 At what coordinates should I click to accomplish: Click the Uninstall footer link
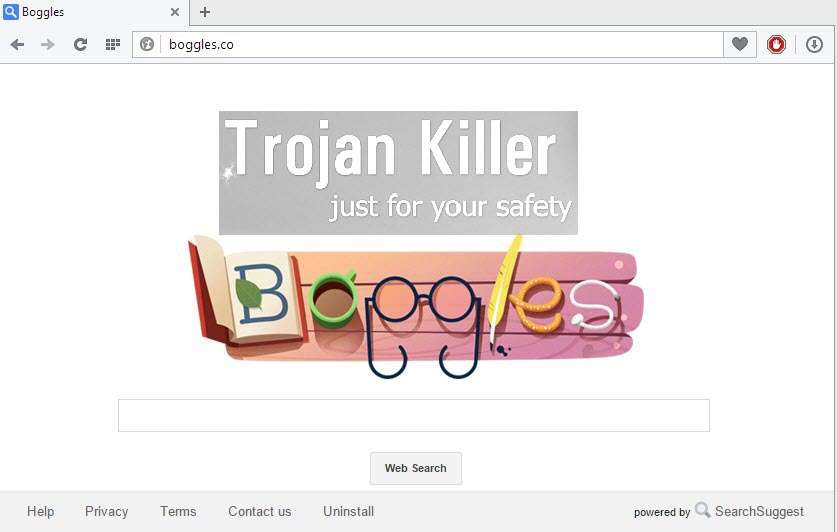click(348, 511)
